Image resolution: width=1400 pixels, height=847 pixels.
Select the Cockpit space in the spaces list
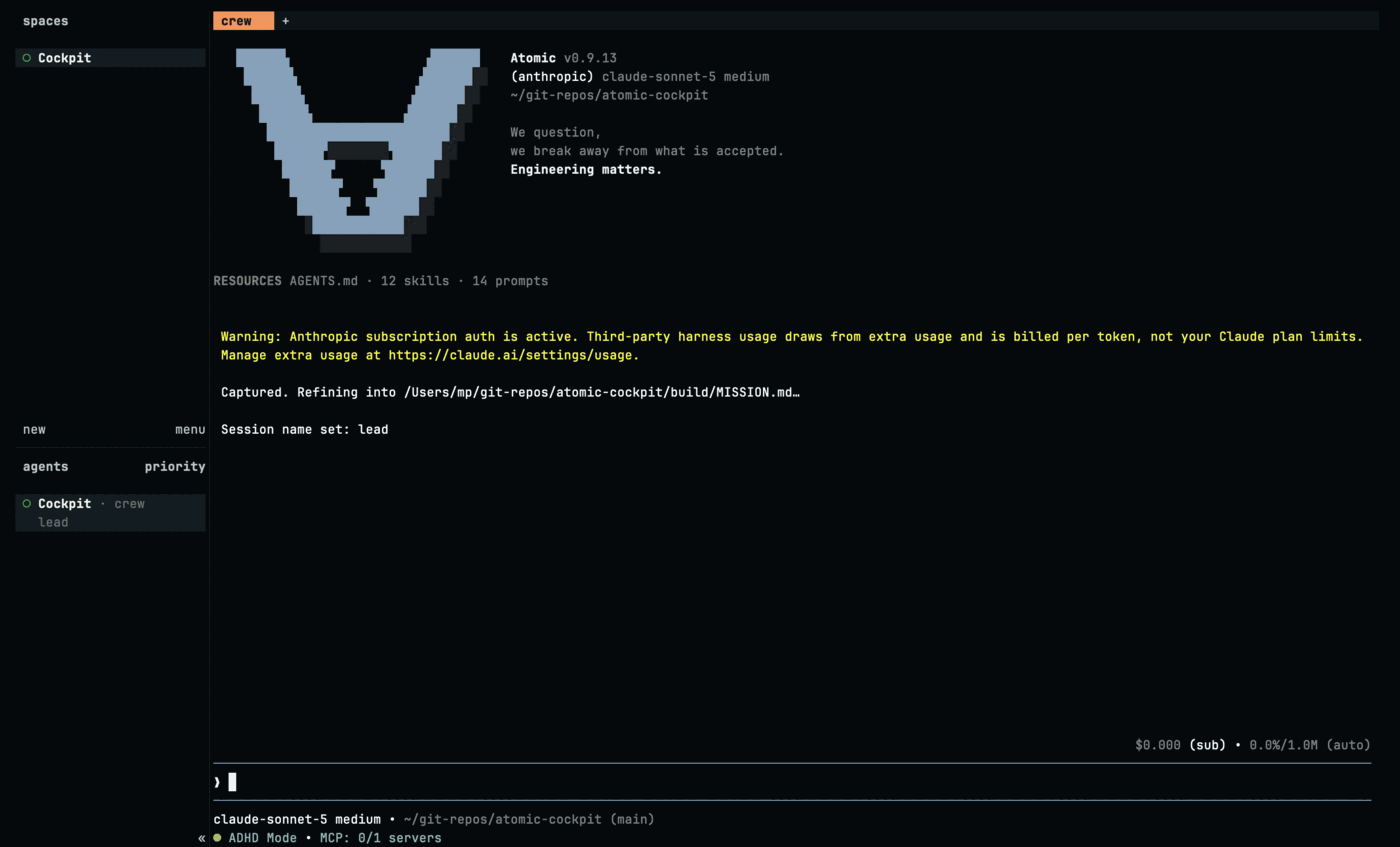(110, 58)
